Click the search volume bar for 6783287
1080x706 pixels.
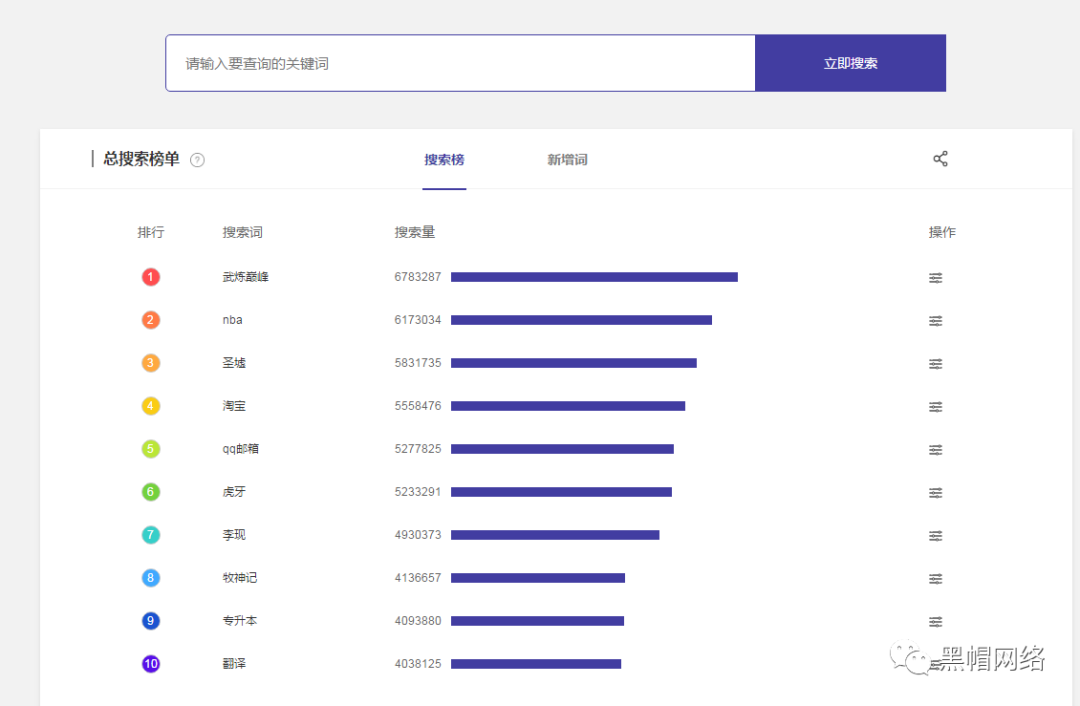(594, 277)
